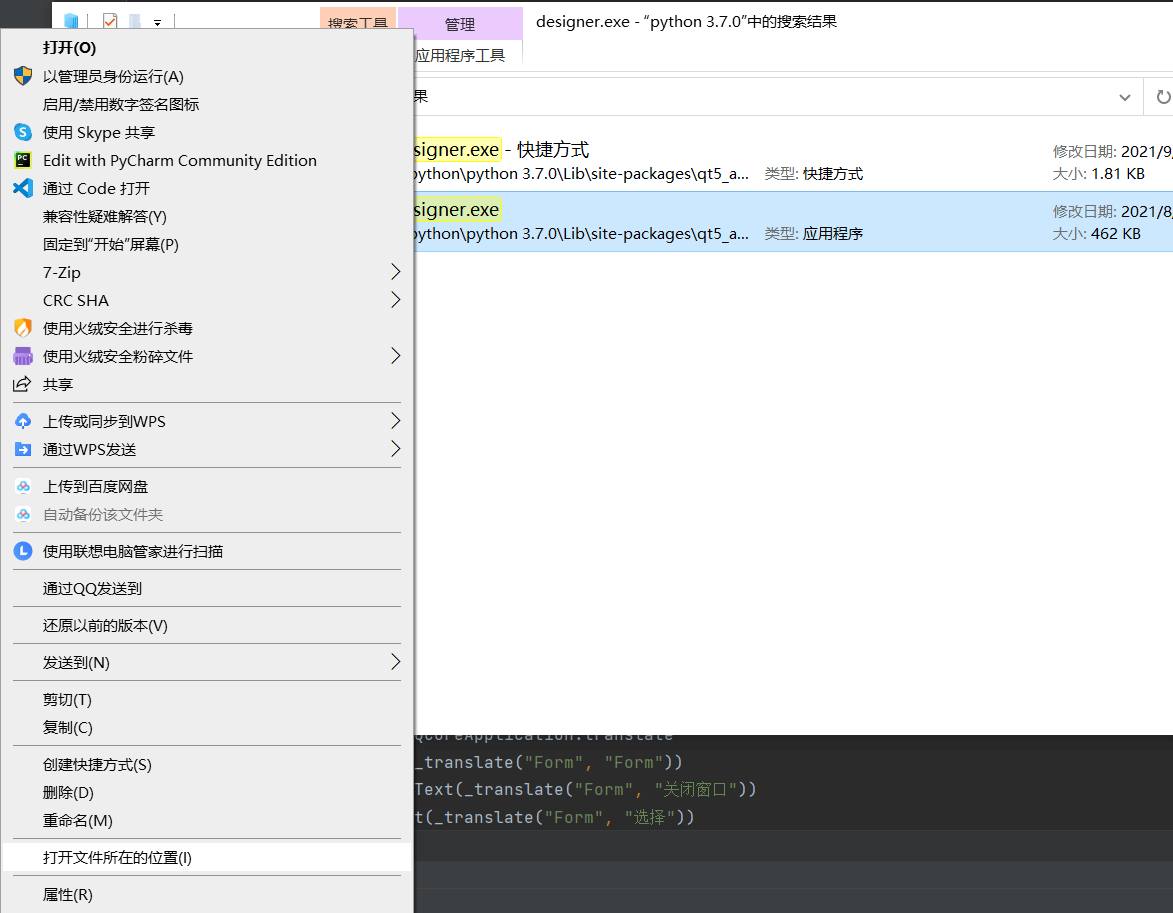Image resolution: width=1173 pixels, height=913 pixels.
Task: Click the share arrow icon
Action: coord(22,384)
